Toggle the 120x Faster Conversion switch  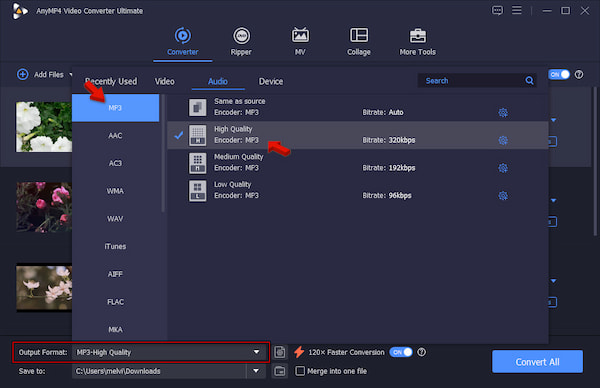click(401, 352)
